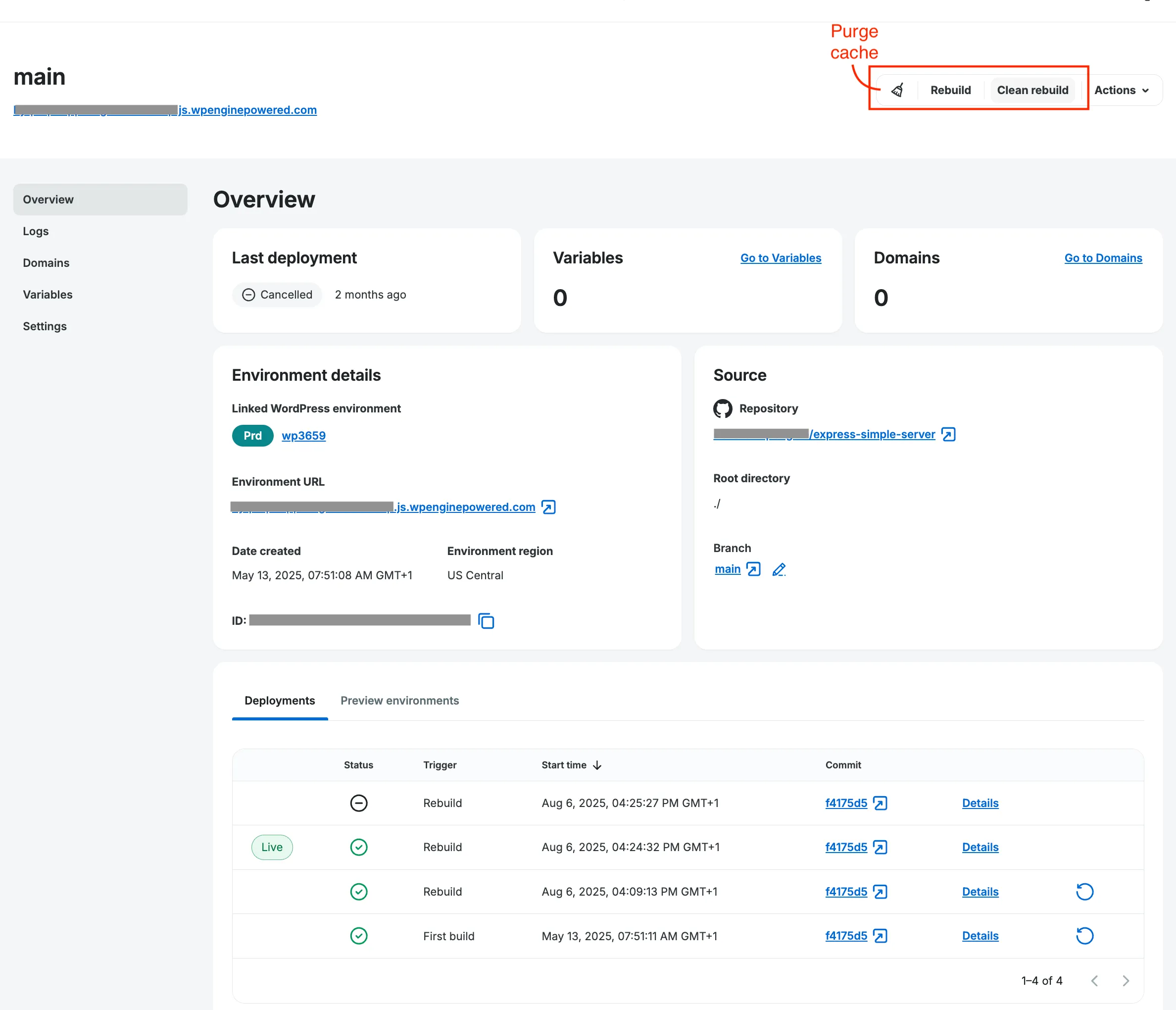This screenshot has width=1176, height=1010.
Task: Switch to the Deployments tab
Action: pos(280,701)
